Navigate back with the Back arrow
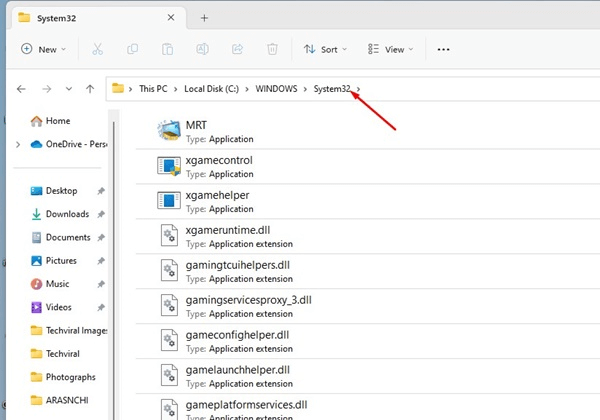Image resolution: width=600 pixels, height=420 pixels. pyautogui.click(x=21, y=89)
